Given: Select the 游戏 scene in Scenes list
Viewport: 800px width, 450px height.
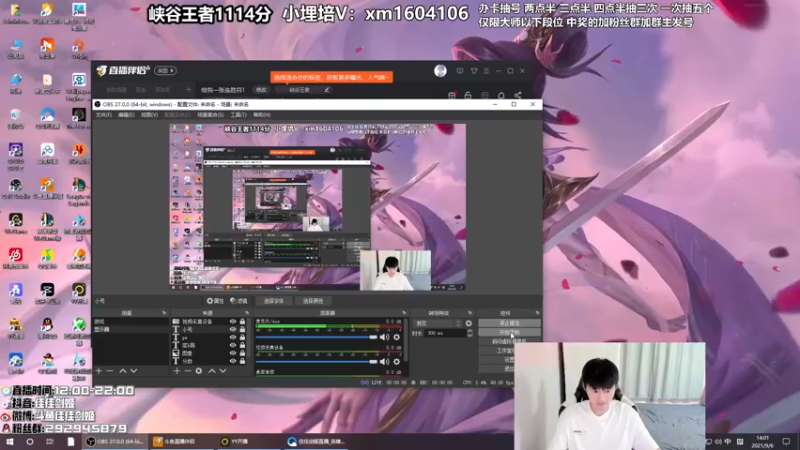Looking at the screenshot, I should (131, 322).
